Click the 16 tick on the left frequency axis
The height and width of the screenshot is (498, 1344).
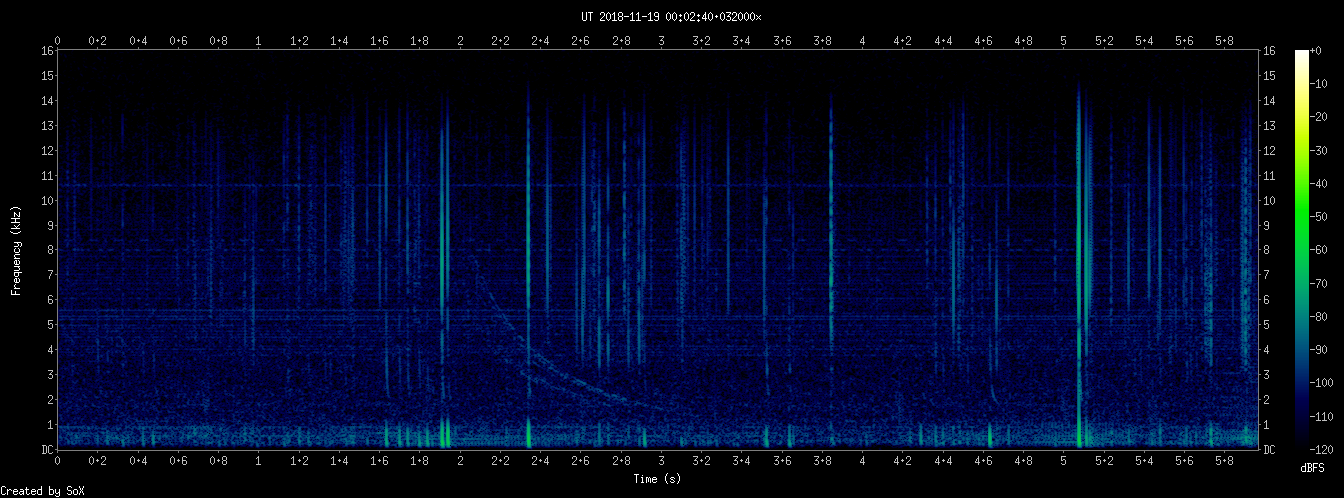46,50
